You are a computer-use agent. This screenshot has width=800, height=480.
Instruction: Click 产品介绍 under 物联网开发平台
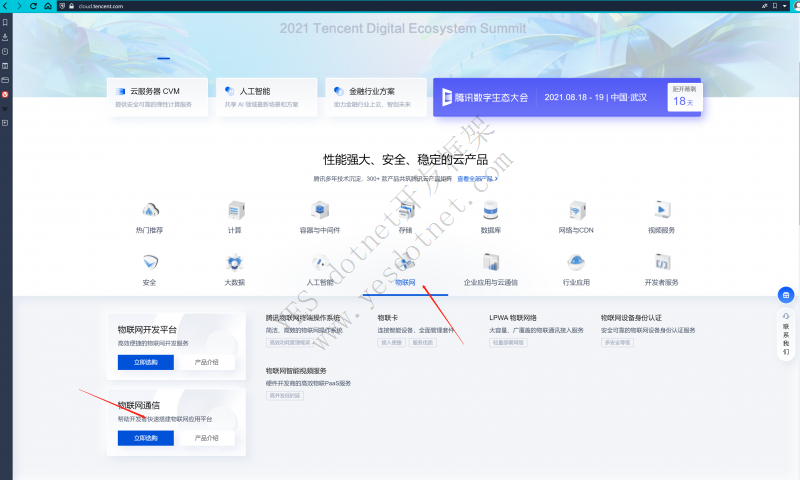[207, 362]
